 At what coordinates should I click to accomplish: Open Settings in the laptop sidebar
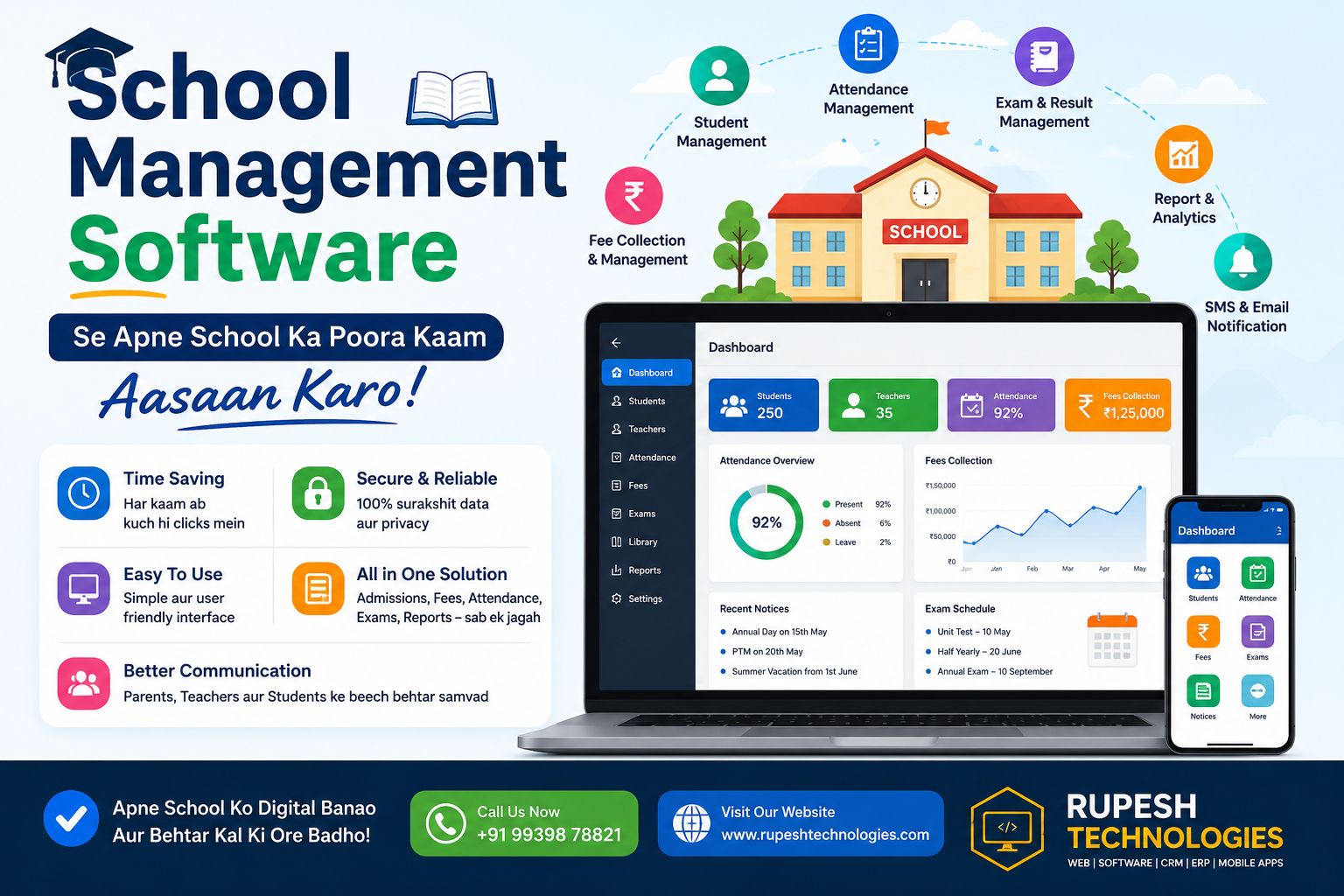647,598
